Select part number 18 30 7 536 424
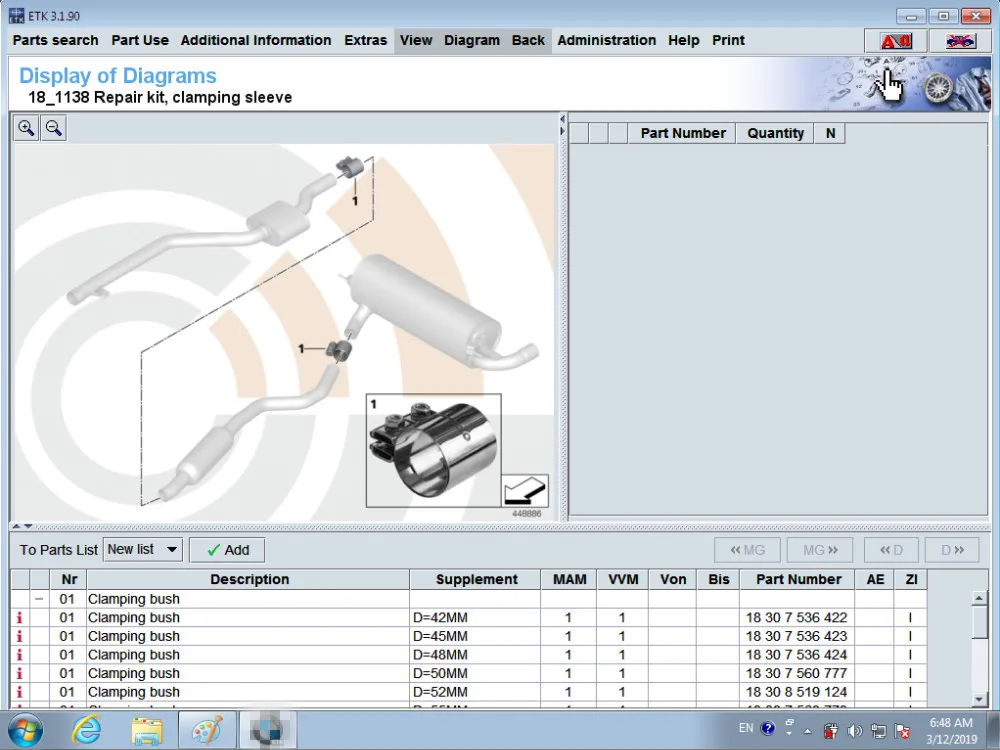Screen dimensions: 1000x750 [x=796, y=654]
